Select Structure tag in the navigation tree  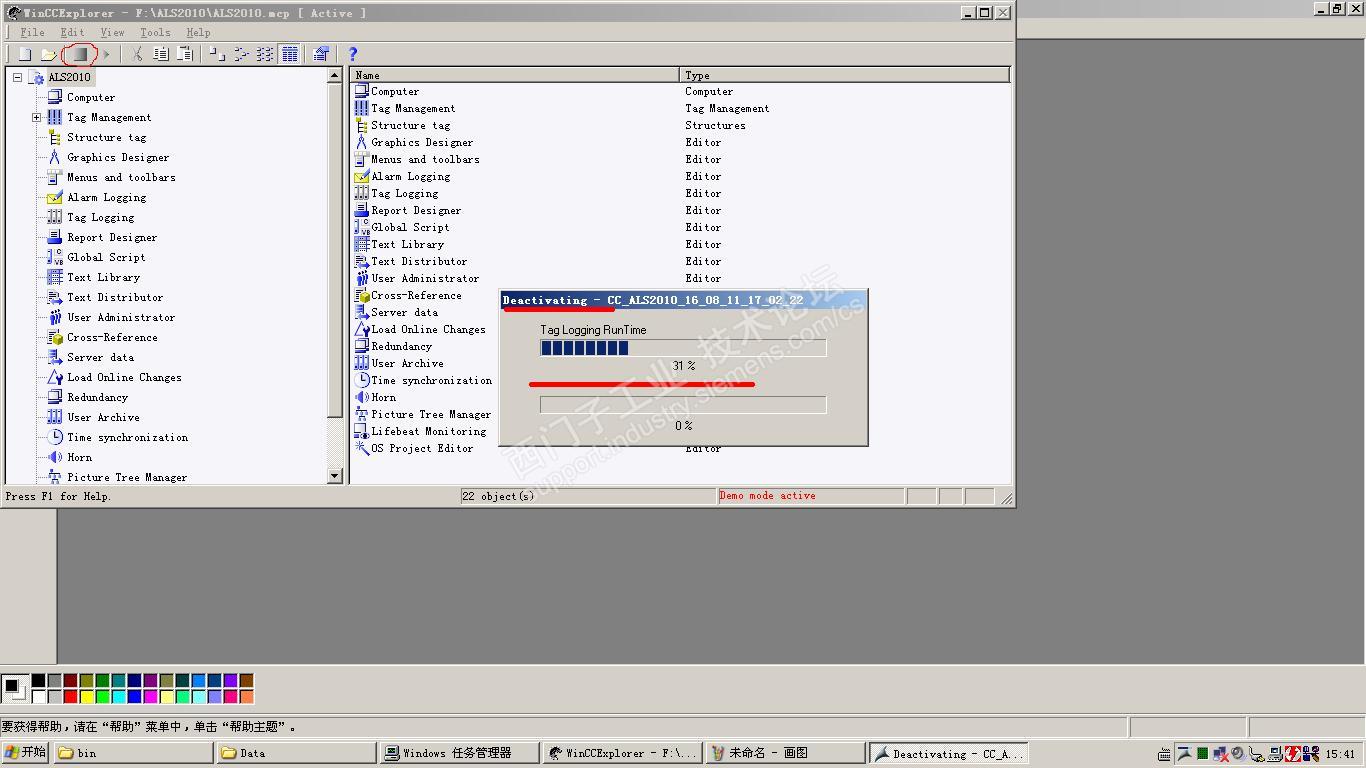(x=107, y=137)
